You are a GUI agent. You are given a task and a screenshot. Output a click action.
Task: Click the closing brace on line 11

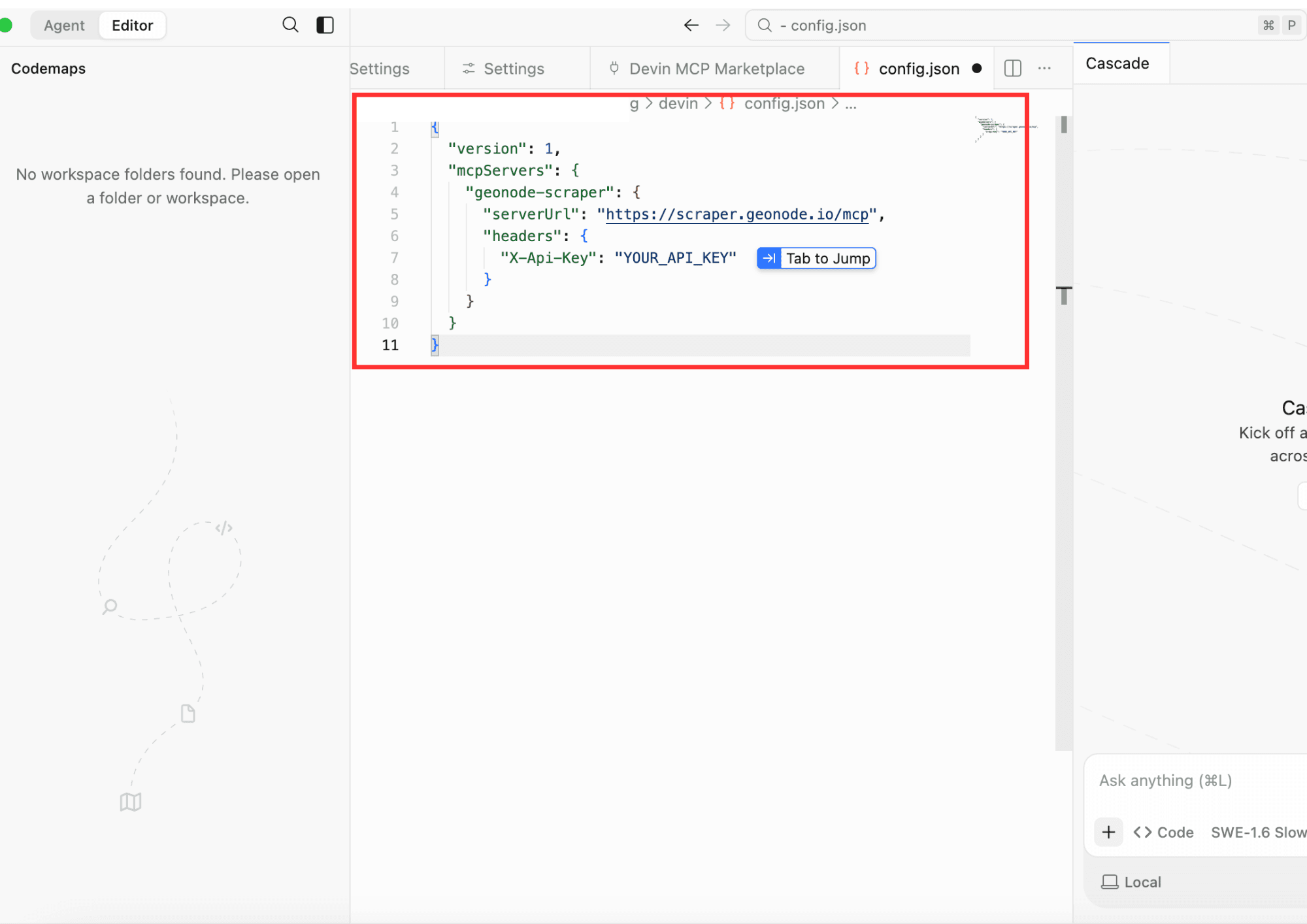click(435, 344)
